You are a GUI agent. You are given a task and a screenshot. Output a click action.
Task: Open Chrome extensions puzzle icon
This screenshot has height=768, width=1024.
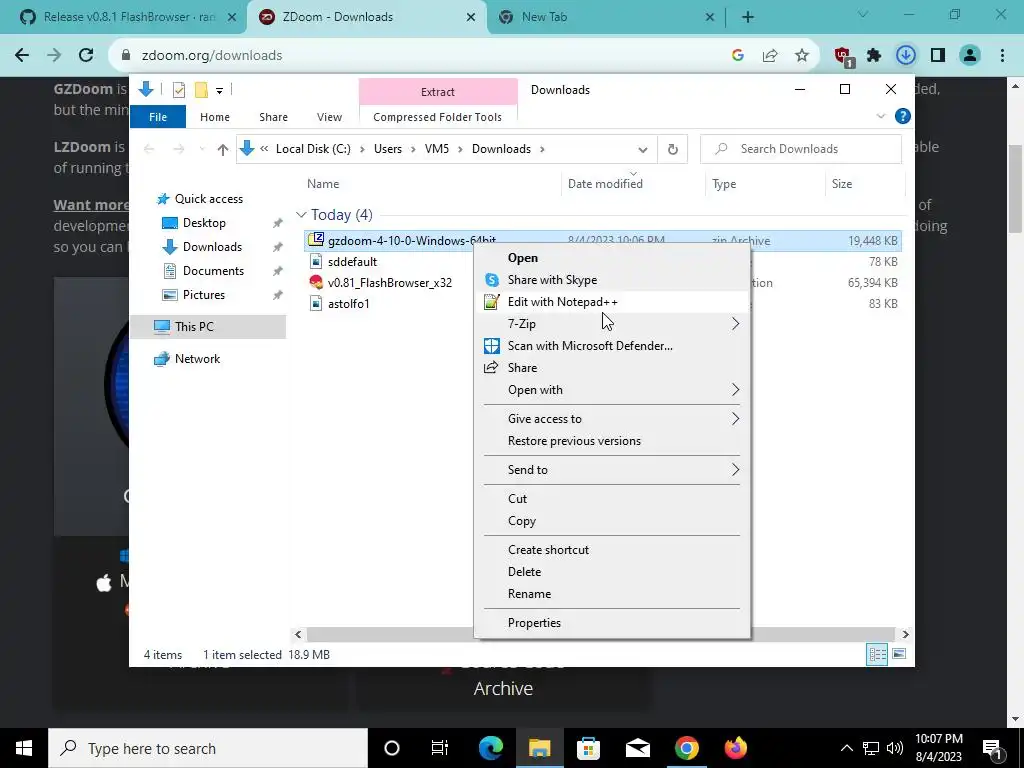pos(874,56)
